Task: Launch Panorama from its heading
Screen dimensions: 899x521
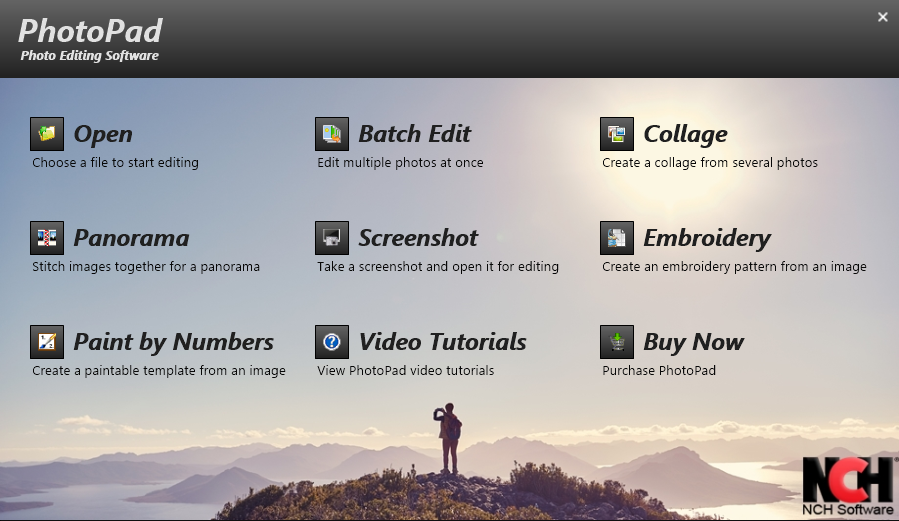Action: click(x=131, y=238)
